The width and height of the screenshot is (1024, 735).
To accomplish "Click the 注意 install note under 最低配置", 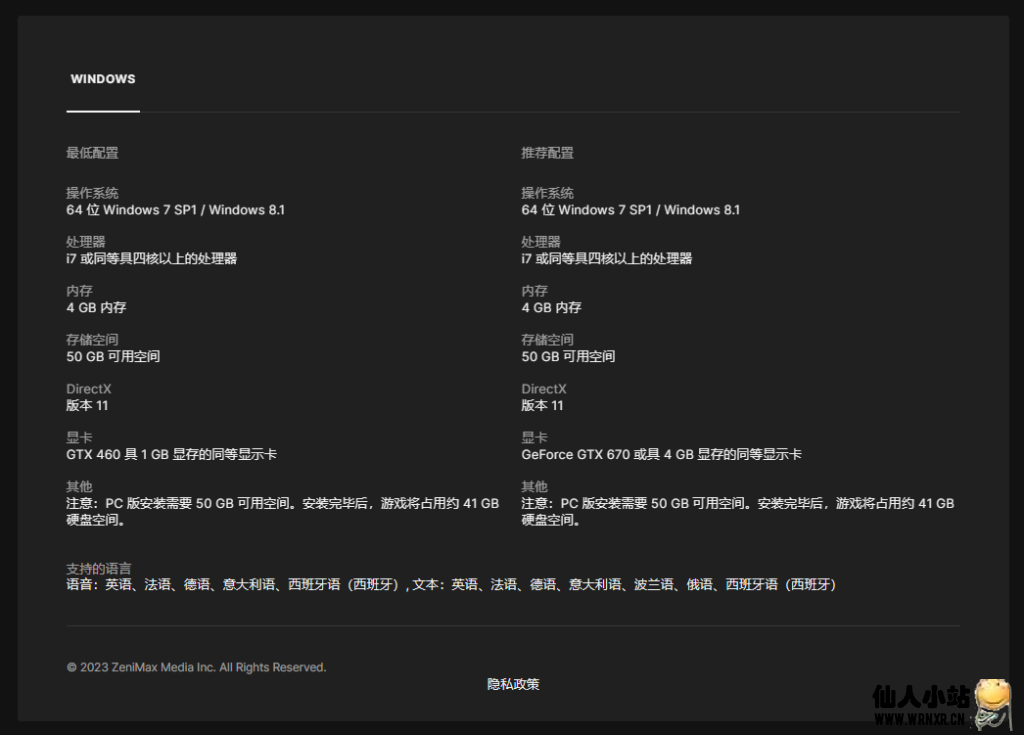I will pyautogui.click(x=282, y=511).
